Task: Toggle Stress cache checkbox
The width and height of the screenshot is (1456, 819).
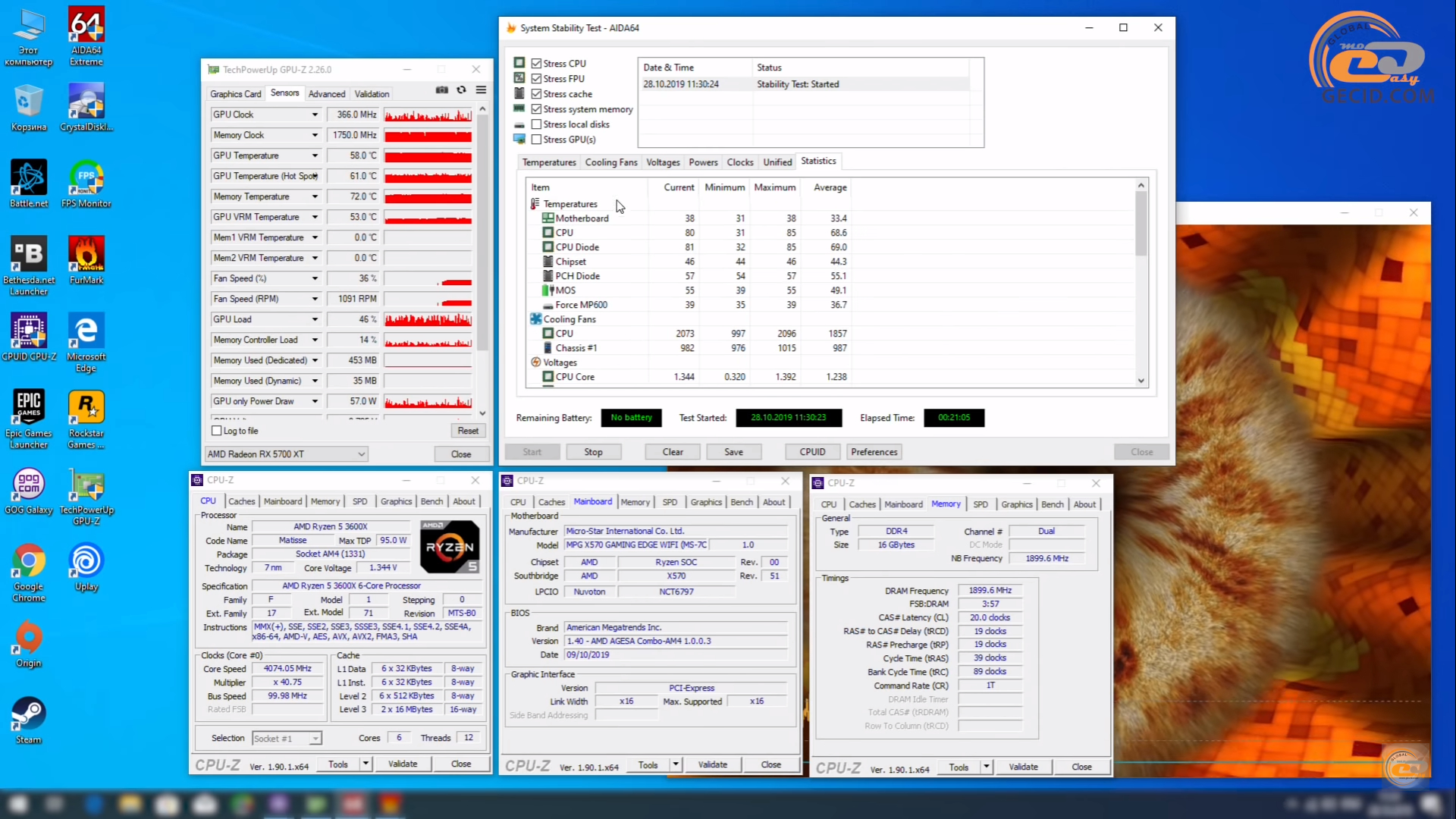Action: point(536,94)
